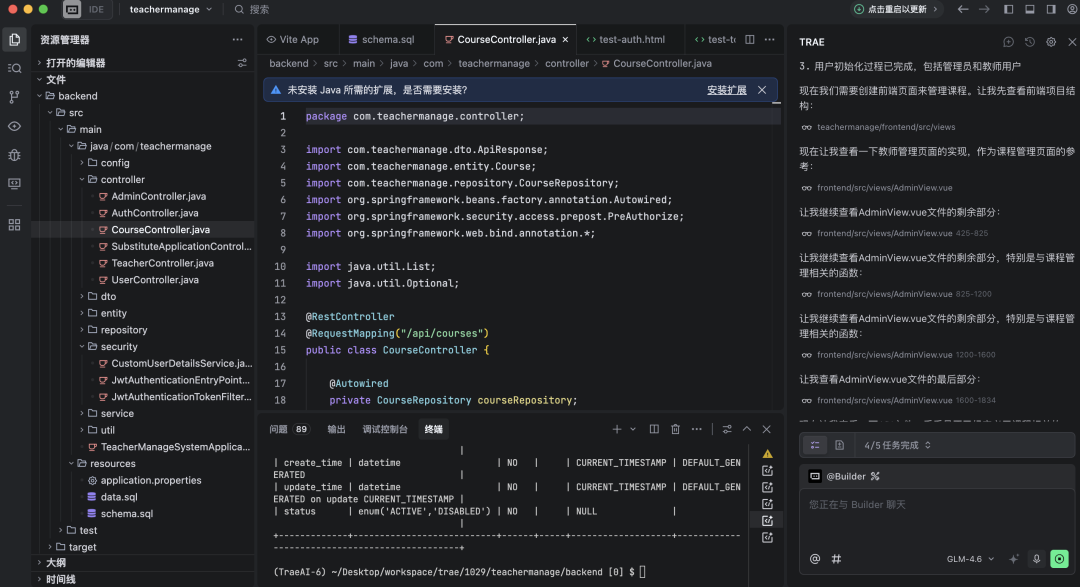This screenshot has width=1080, height=587.
Task: Click the Explorer panel more actions ellipsis
Action: (238, 40)
